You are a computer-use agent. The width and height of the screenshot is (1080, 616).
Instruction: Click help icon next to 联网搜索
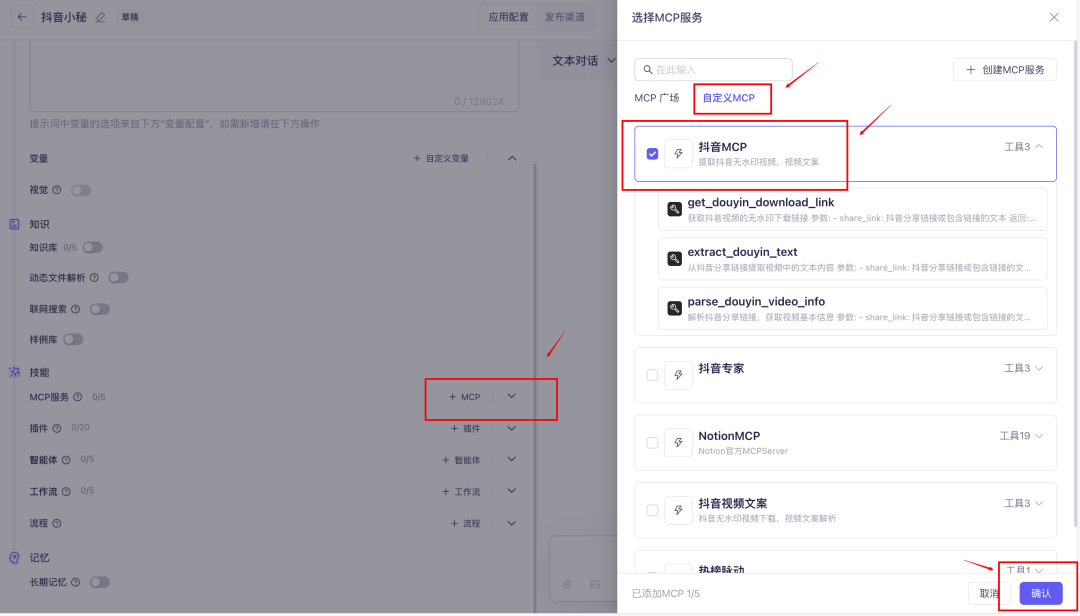[x=76, y=309]
